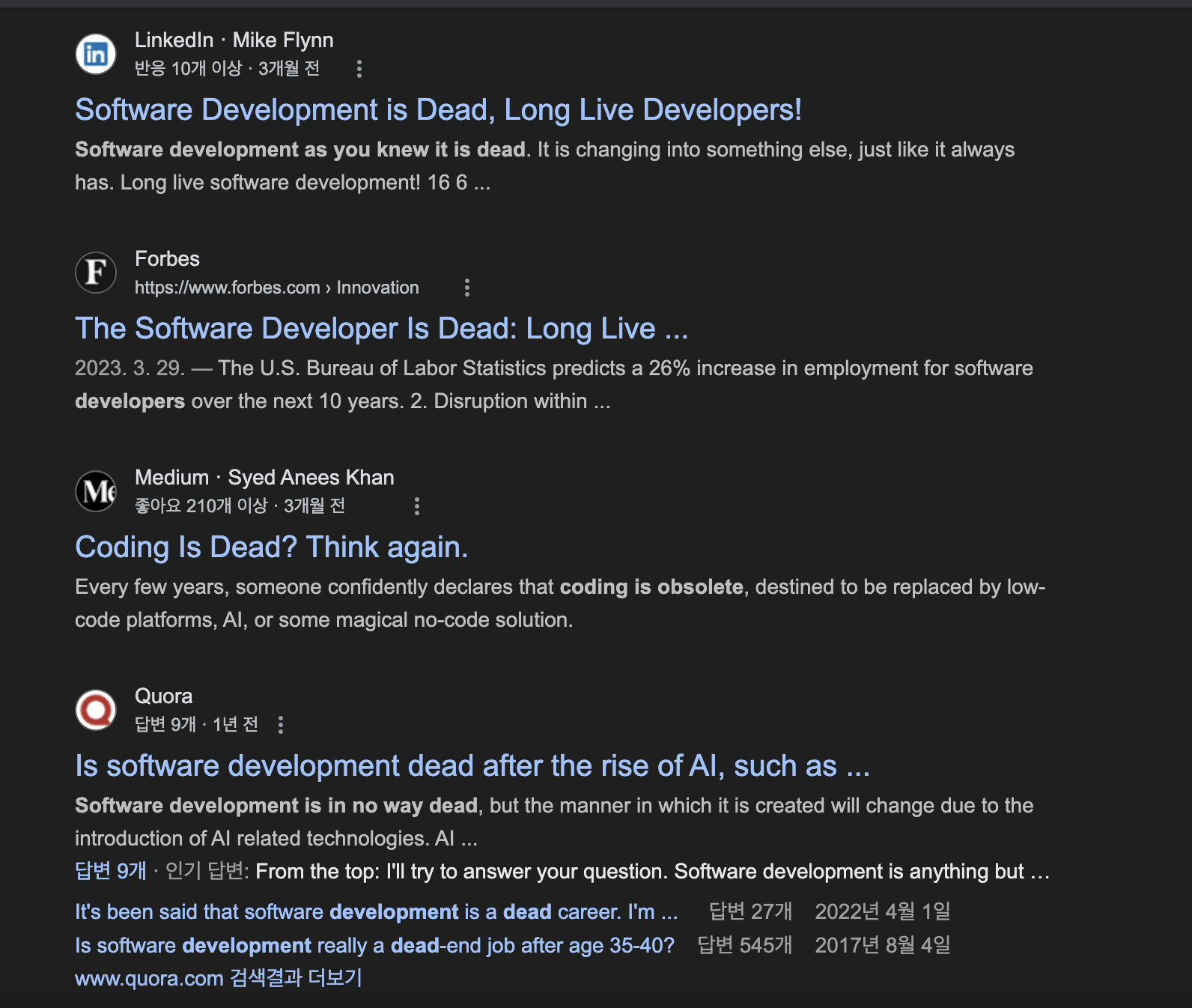The width and height of the screenshot is (1192, 1008).
Task: Click the "Forbes" source name
Action: (x=167, y=259)
